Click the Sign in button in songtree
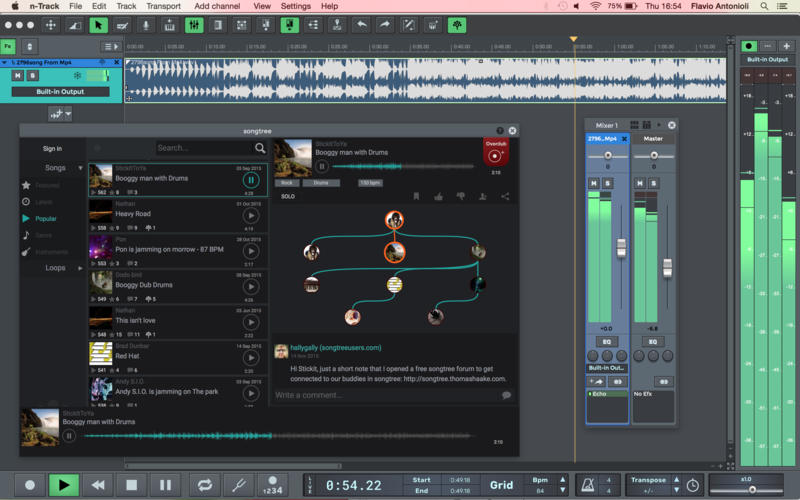 pos(52,148)
